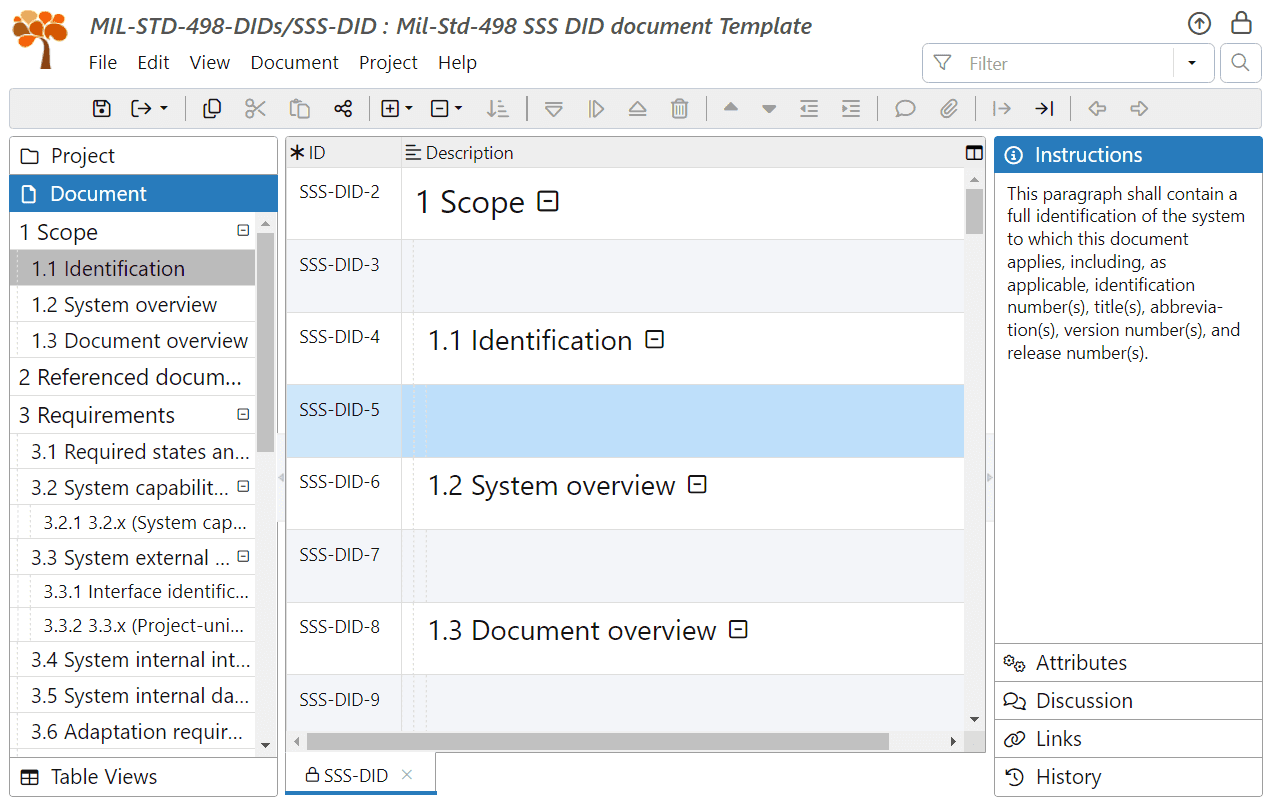Image resolution: width=1272 pixels, height=800 pixels.
Task: Collapse the 1 Scope heading in document
Action: tap(547, 201)
